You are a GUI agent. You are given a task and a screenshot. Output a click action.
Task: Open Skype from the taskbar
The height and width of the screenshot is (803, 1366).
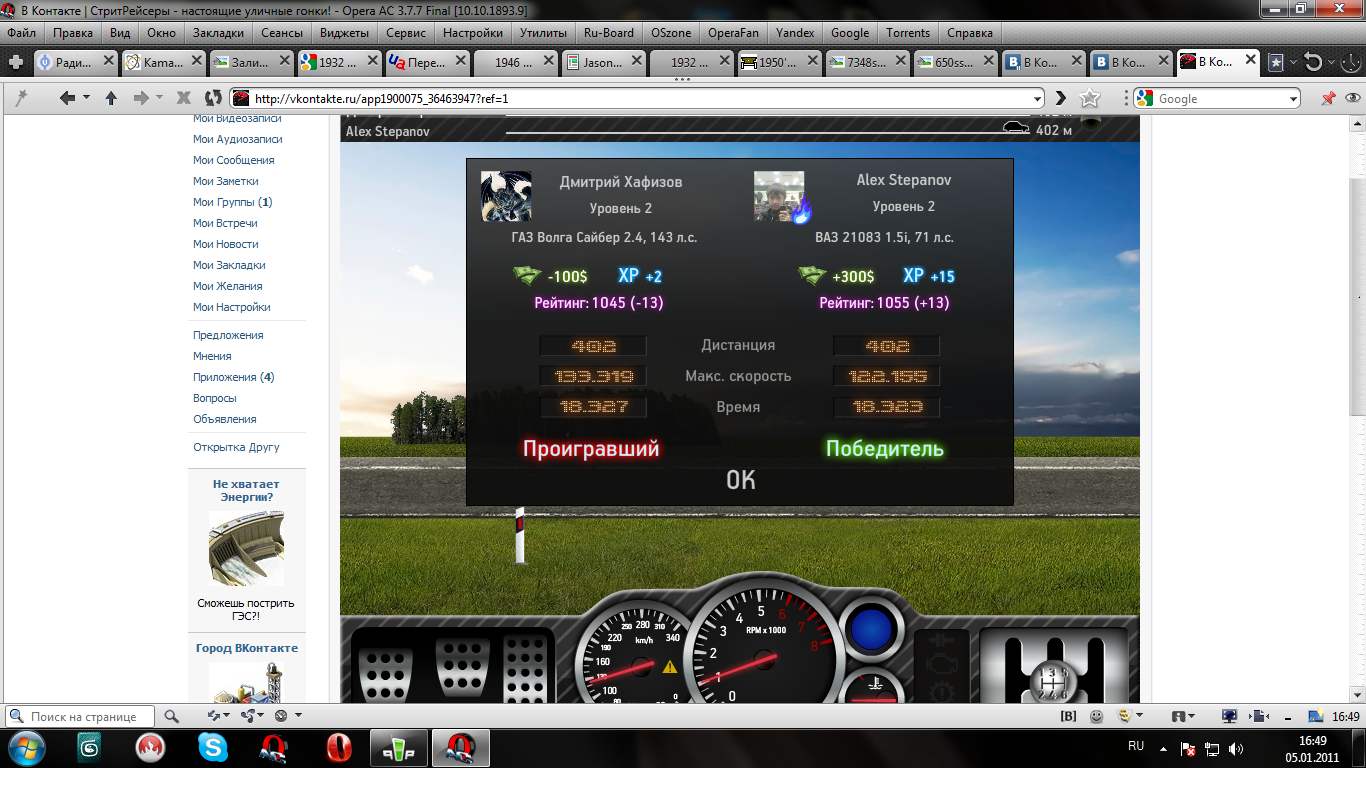coord(212,748)
